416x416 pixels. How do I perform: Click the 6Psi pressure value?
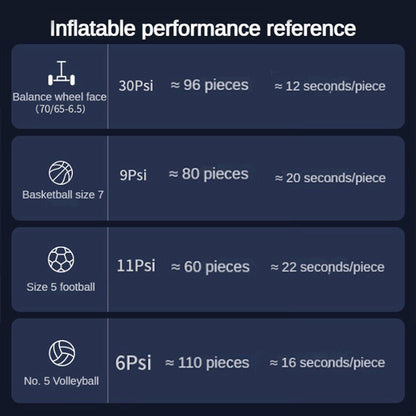133,362
